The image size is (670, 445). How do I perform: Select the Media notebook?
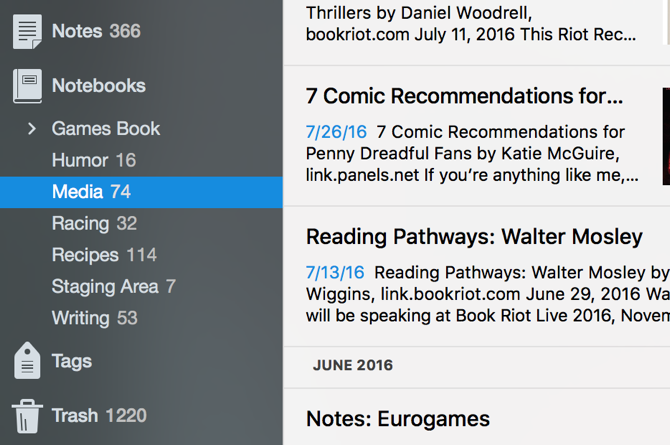[x=78, y=192]
